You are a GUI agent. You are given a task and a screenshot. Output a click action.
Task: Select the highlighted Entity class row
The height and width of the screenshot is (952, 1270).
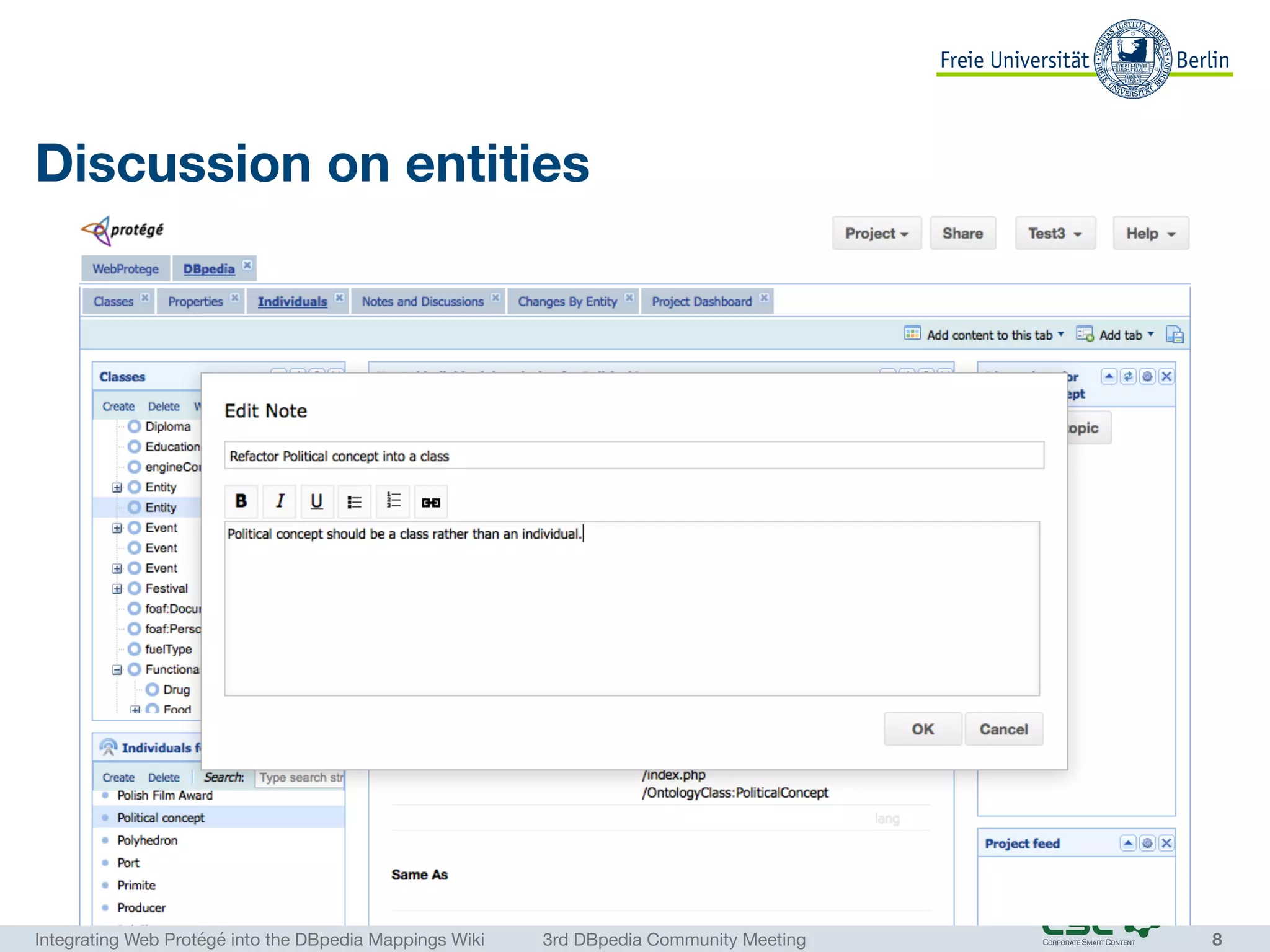[148, 508]
